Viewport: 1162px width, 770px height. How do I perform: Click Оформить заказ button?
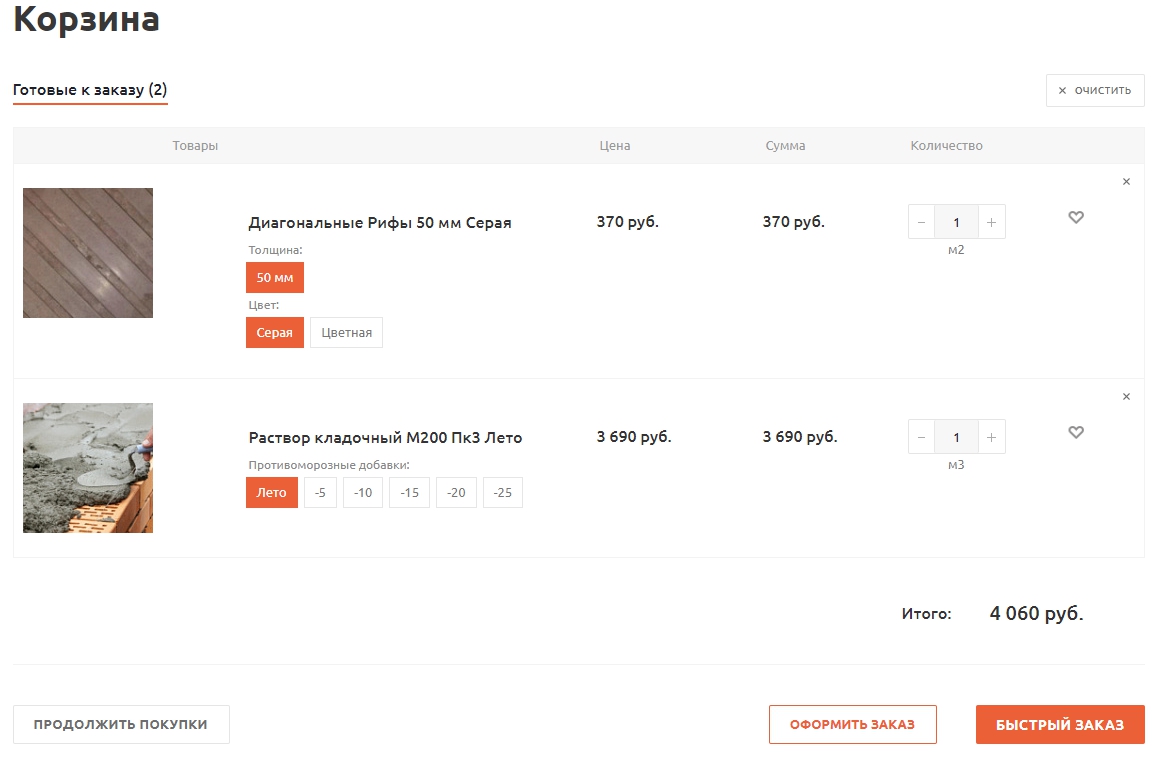(x=852, y=725)
